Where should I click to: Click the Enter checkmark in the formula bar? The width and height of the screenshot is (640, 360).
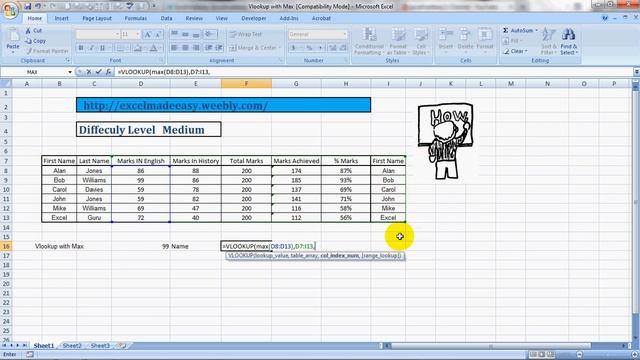click(x=98, y=72)
